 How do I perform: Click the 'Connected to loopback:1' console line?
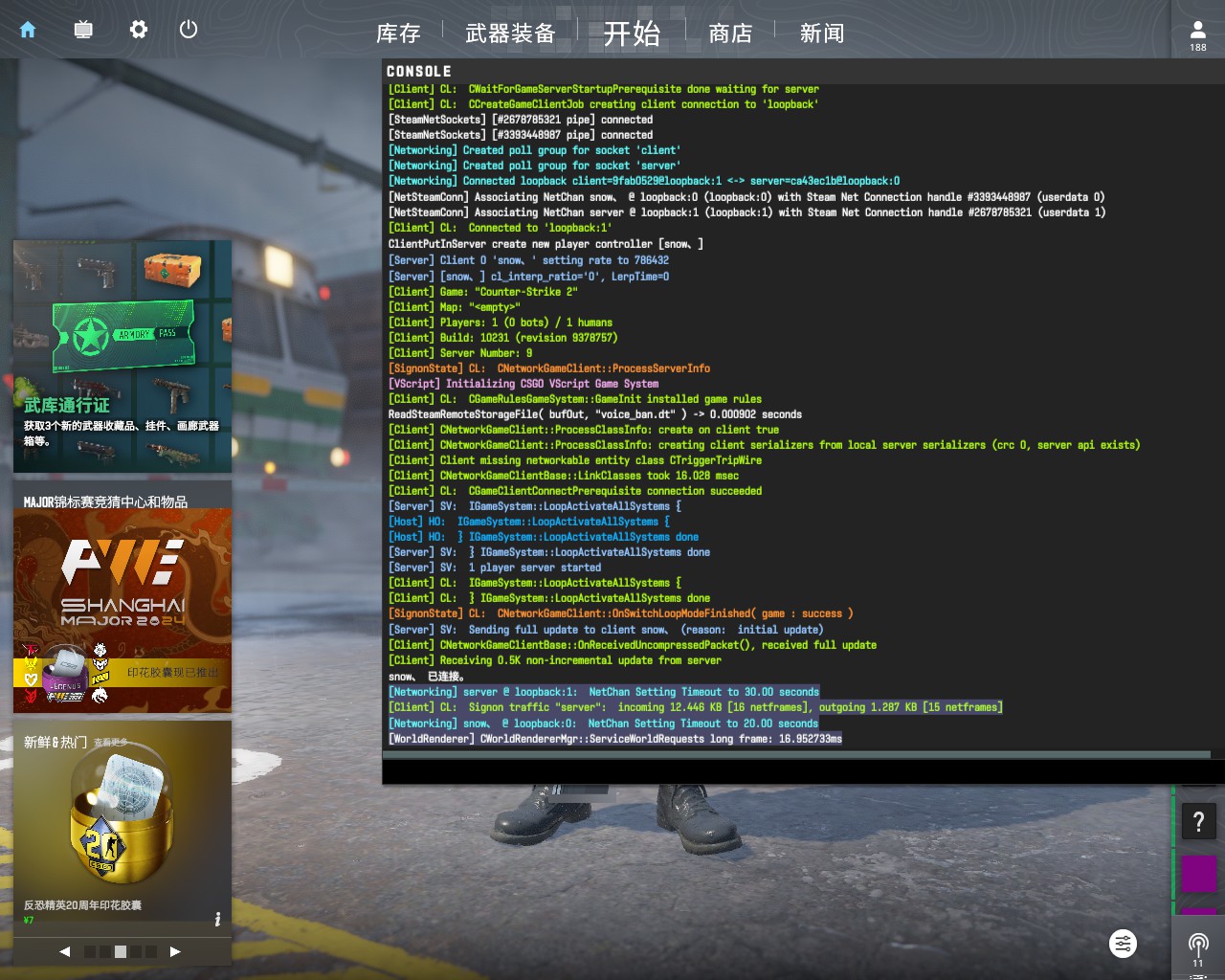(500, 228)
